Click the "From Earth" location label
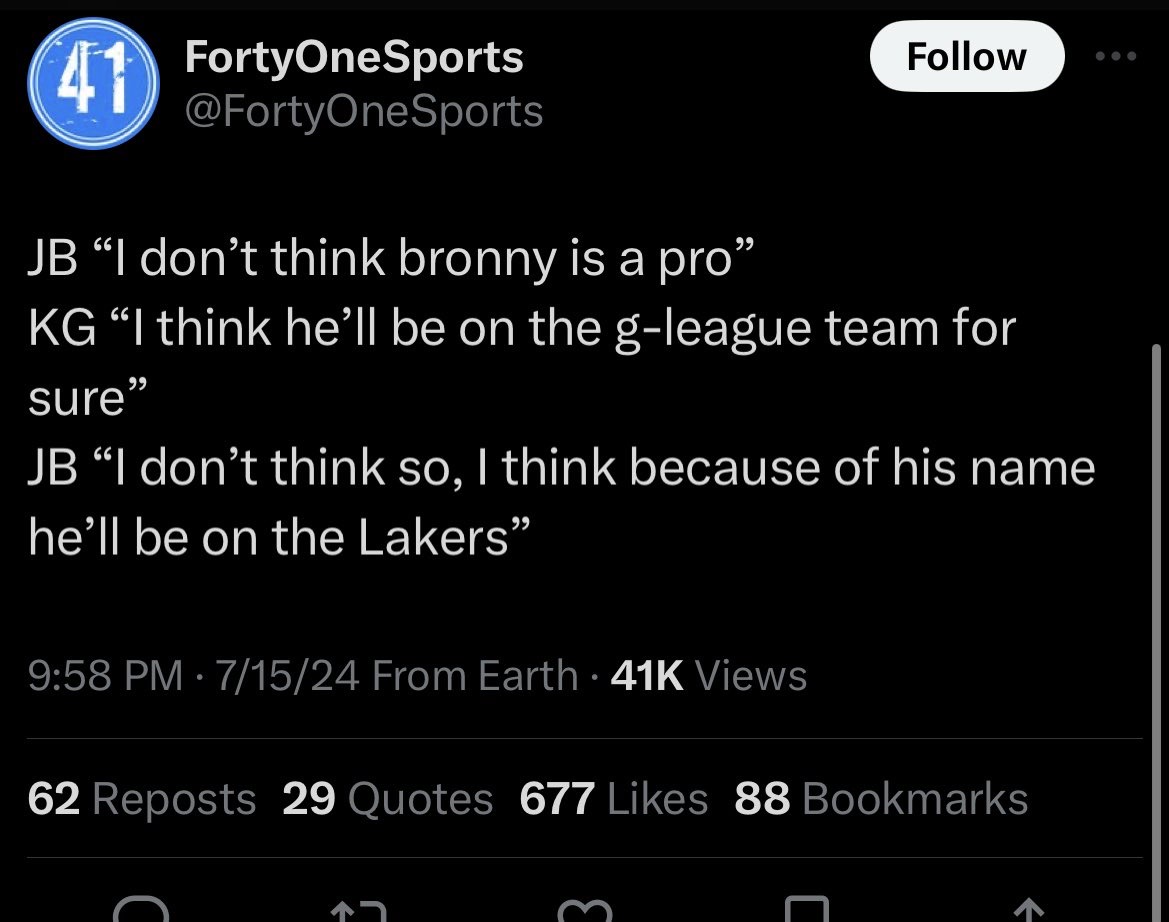 pyautogui.click(x=475, y=676)
